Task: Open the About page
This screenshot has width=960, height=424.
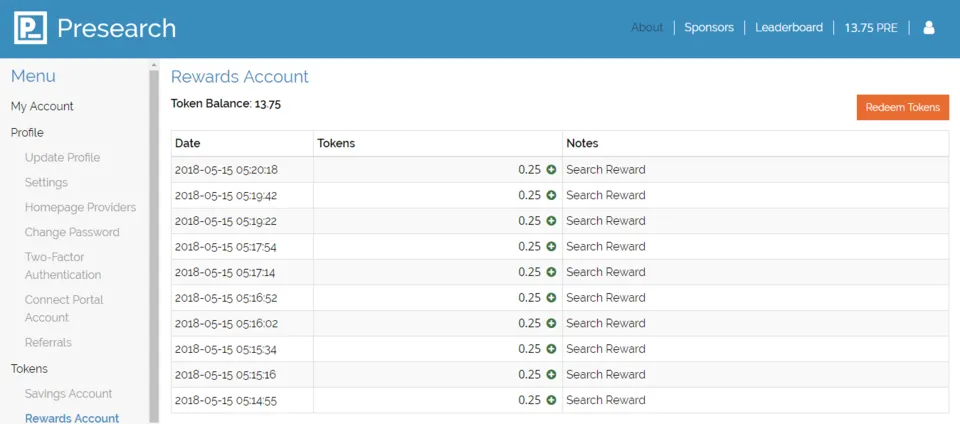Action: (x=647, y=28)
